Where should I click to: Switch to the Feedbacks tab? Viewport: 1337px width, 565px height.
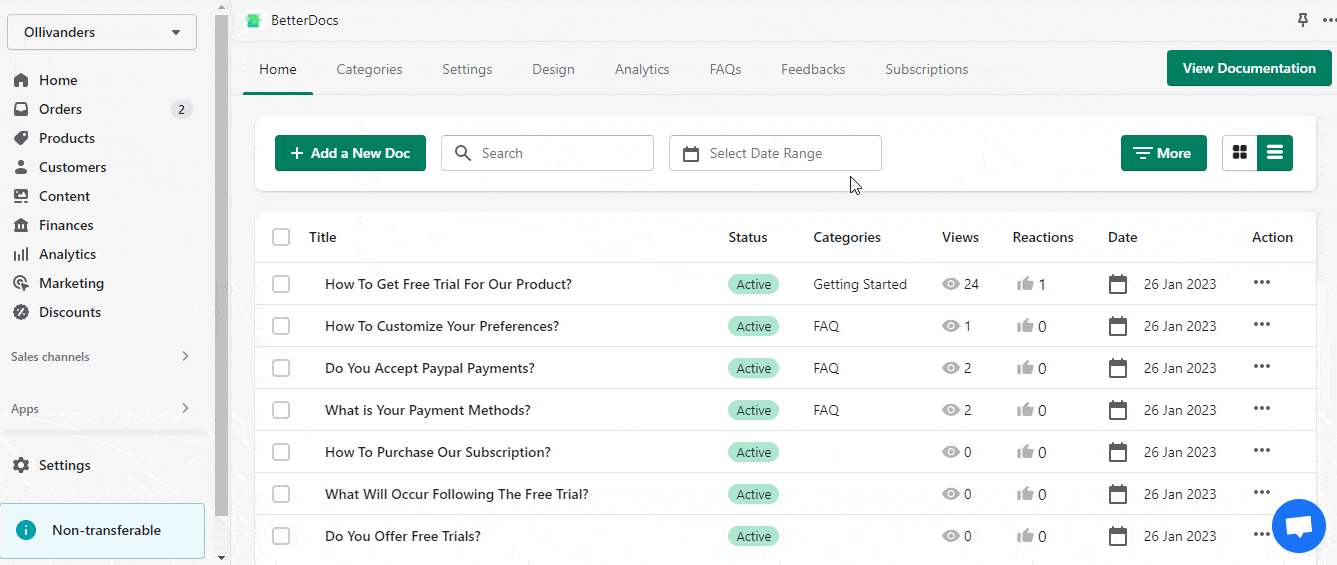click(x=813, y=69)
